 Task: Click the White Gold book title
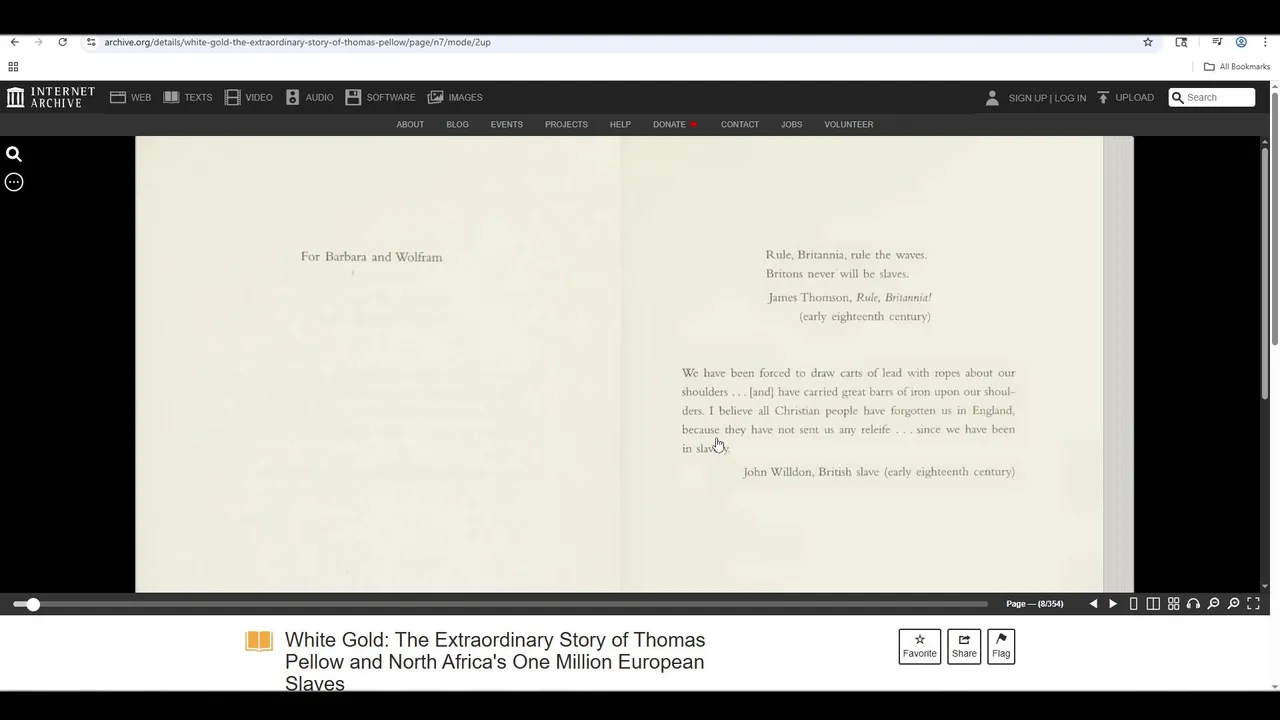pos(495,661)
